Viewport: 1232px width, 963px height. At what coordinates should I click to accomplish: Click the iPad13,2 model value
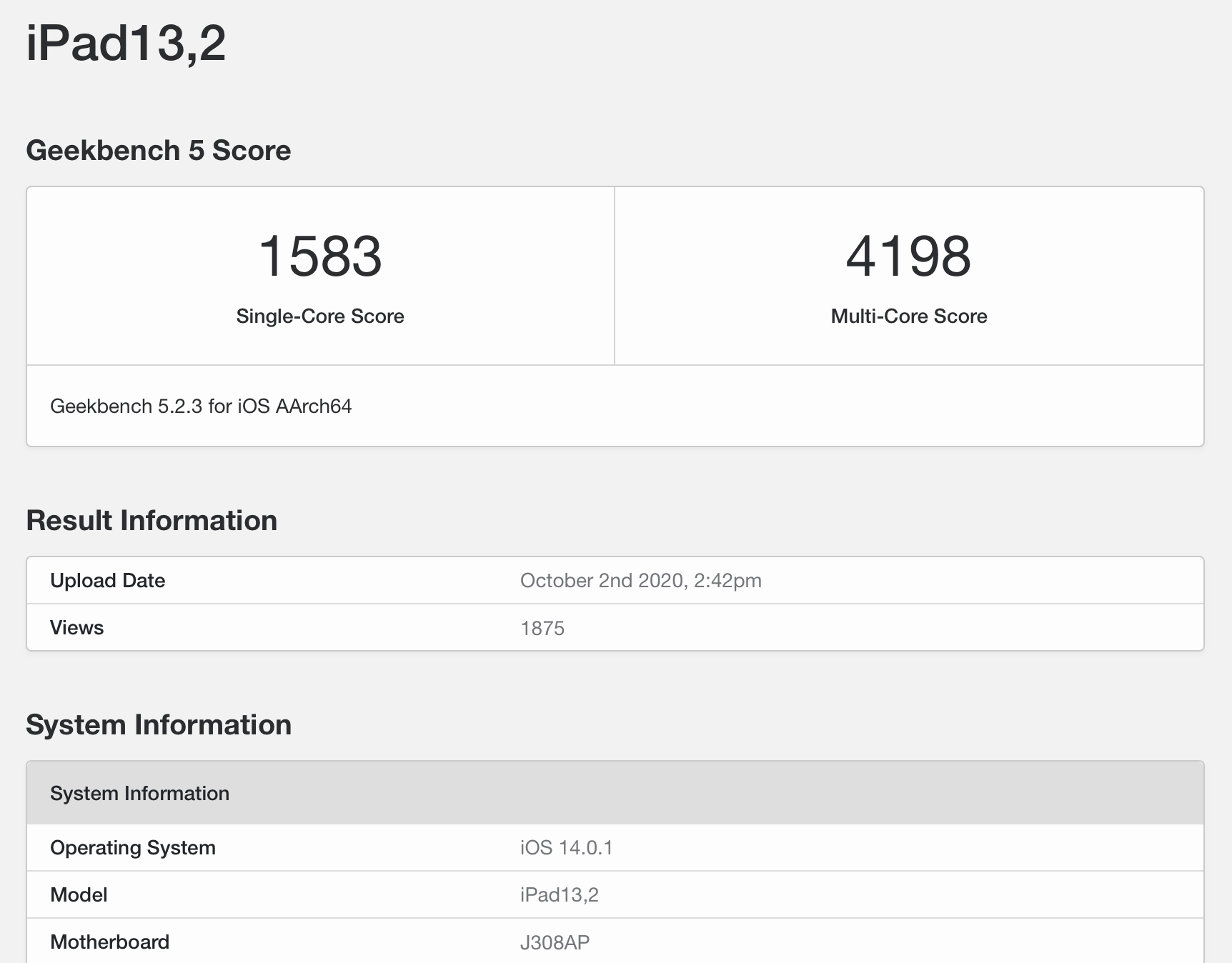pyautogui.click(x=560, y=894)
